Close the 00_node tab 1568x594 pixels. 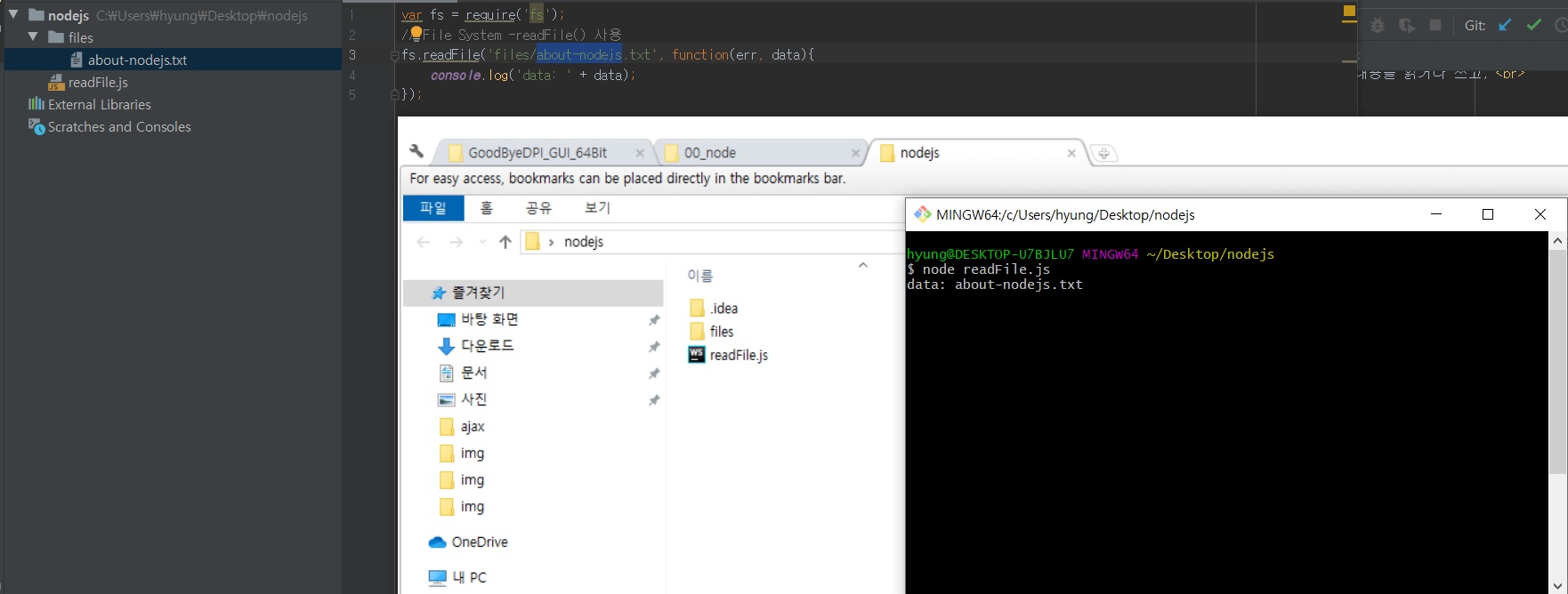(x=855, y=153)
